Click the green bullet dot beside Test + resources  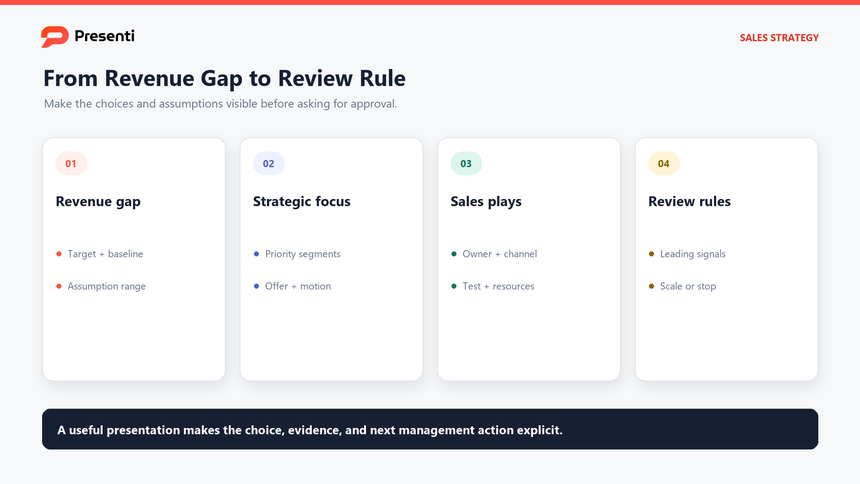[x=454, y=286]
